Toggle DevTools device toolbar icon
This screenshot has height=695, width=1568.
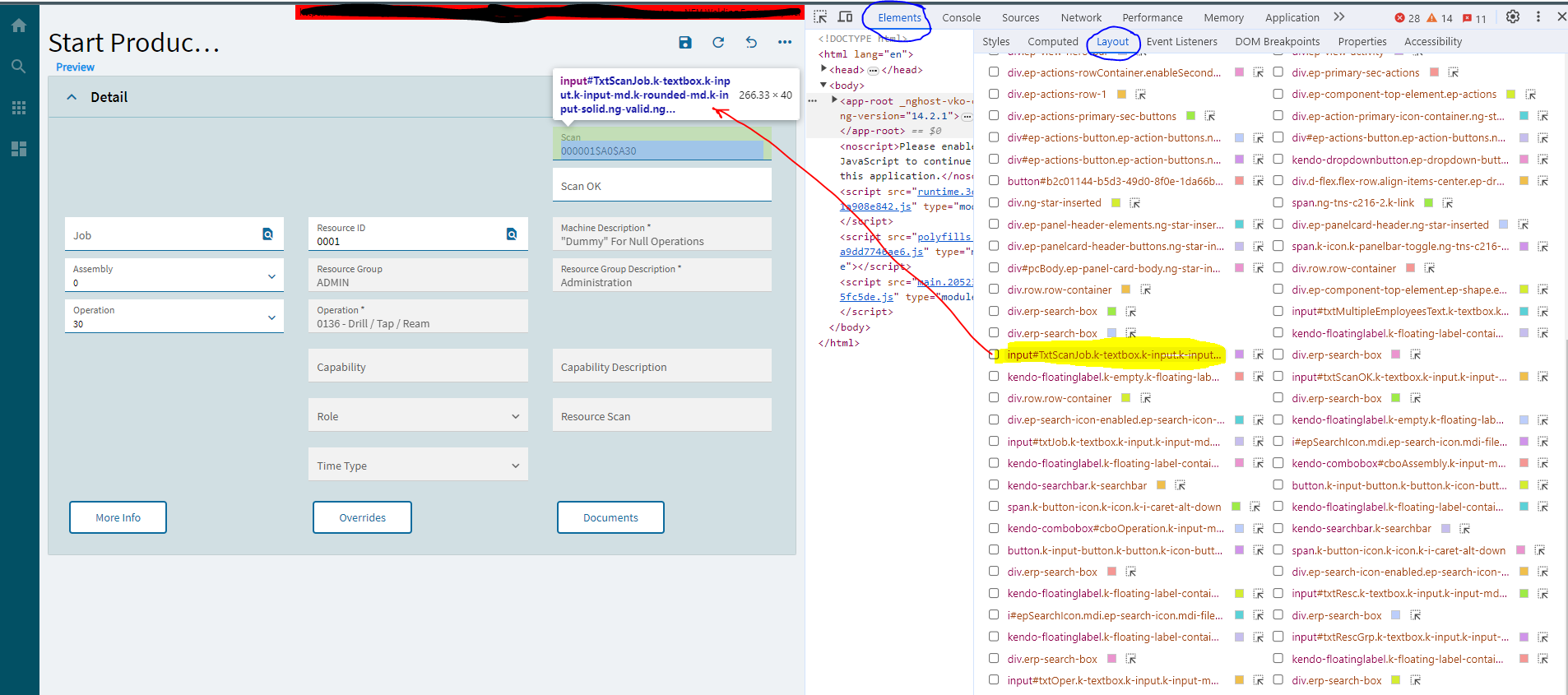[845, 17]
